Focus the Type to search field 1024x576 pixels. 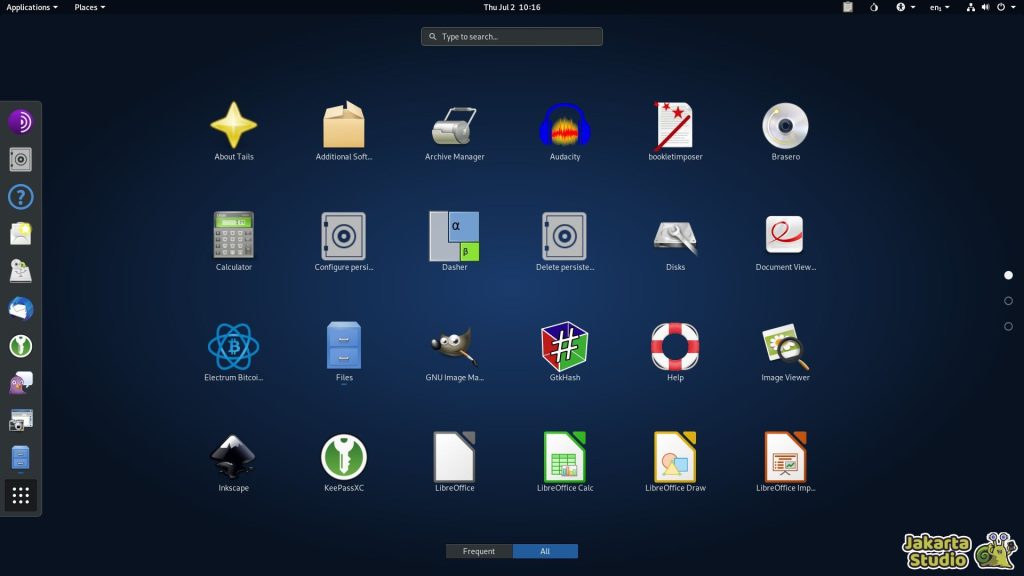[x=512, y=37]
